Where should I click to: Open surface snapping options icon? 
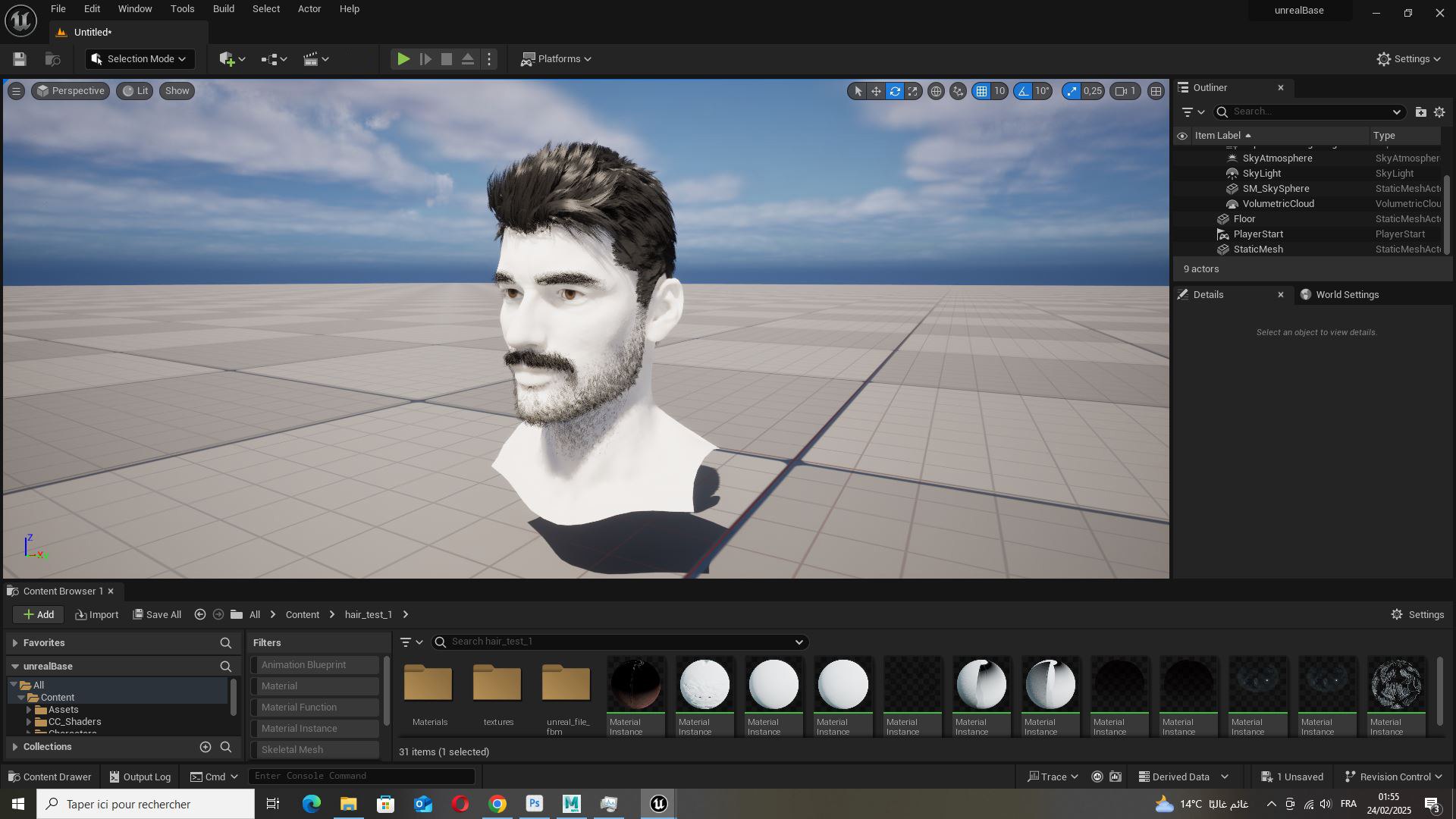coord(959,91)
